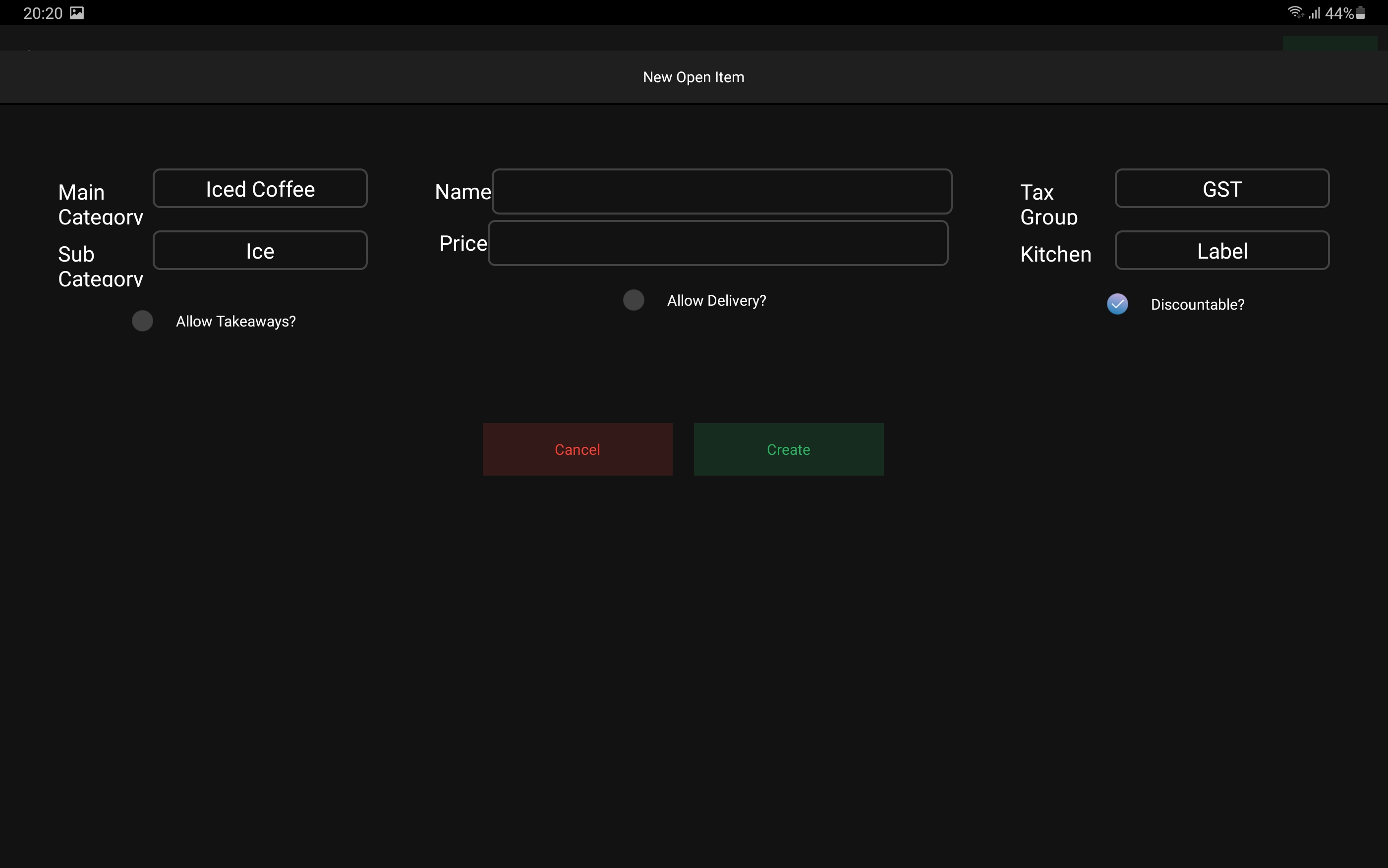
Task: Click into the Name text field
Action: [721, 192]
